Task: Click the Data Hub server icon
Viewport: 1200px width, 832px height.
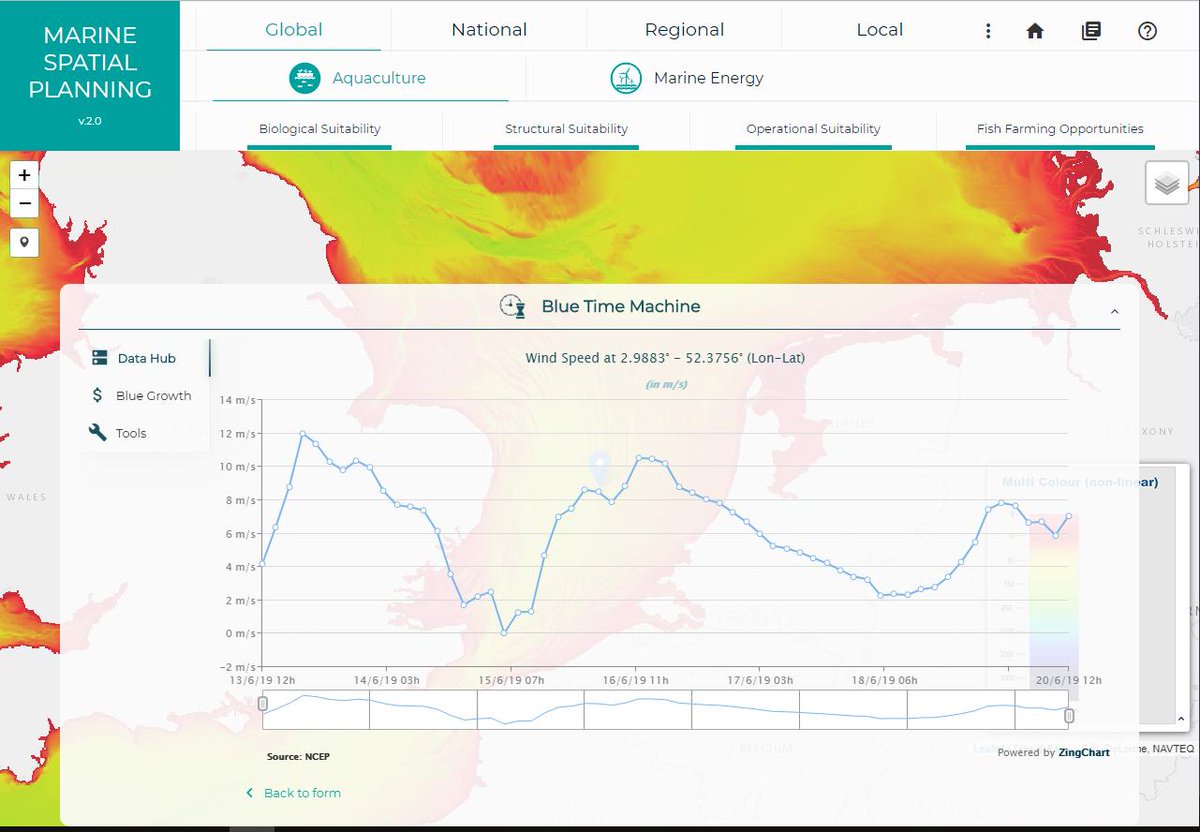Action: [x=99, y=358]
